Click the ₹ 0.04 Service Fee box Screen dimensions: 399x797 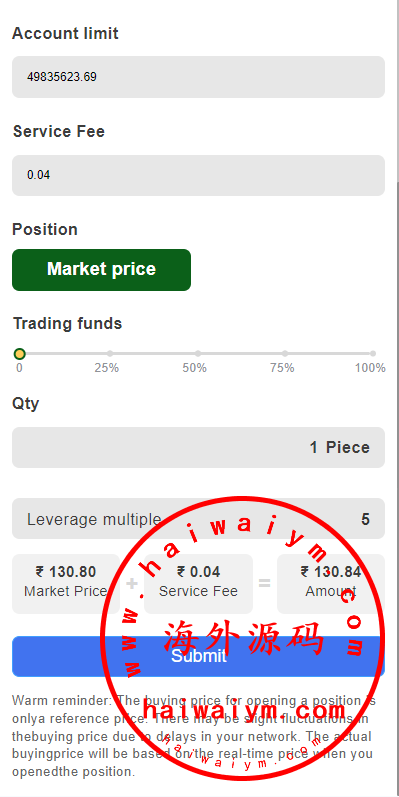click(x=198, y=584)
